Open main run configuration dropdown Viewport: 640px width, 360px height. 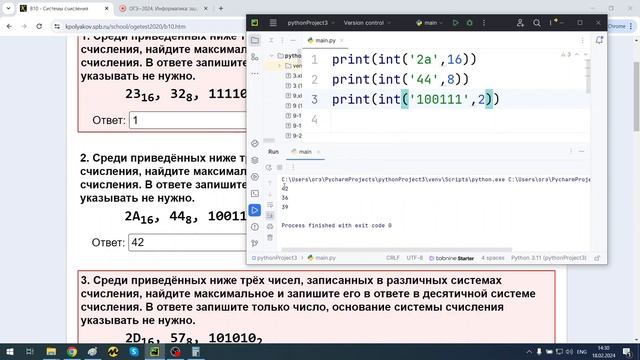coord(429,23)
